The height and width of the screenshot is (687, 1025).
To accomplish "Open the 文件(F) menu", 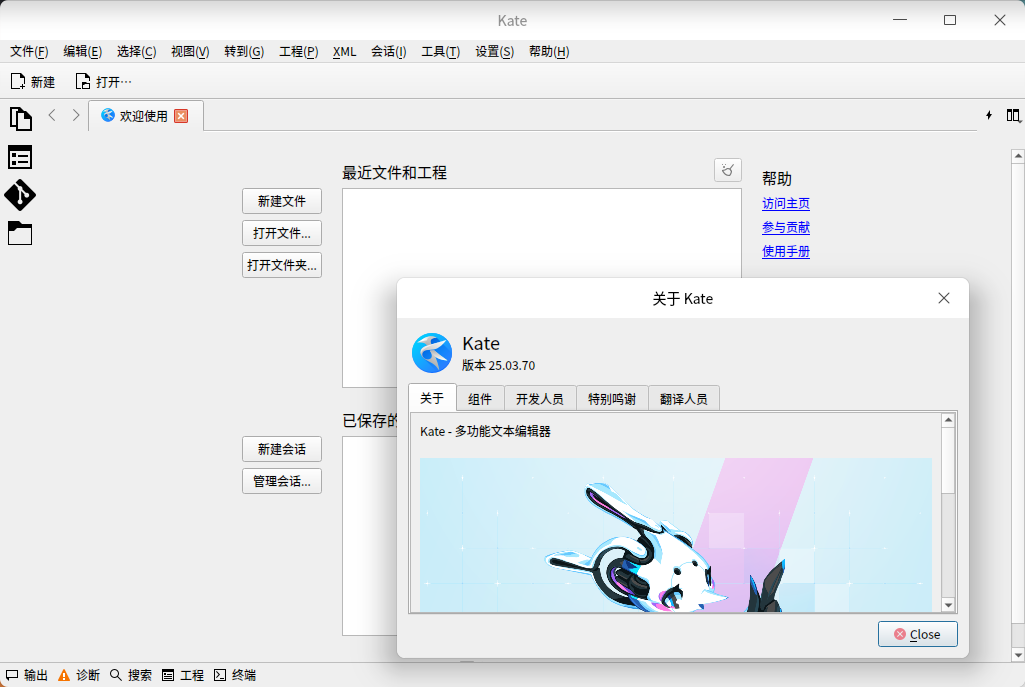I will pyautogui.click(x=29, y=52).
